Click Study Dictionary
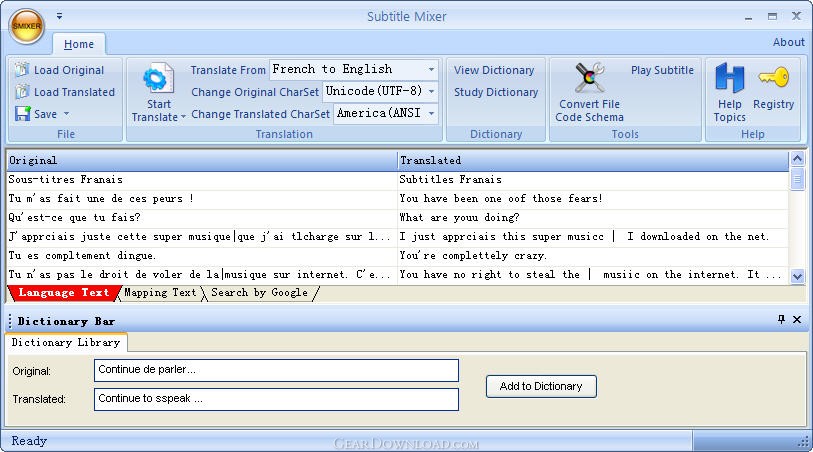The width and height of the screenshot is (813, 452). click(496, 92)
